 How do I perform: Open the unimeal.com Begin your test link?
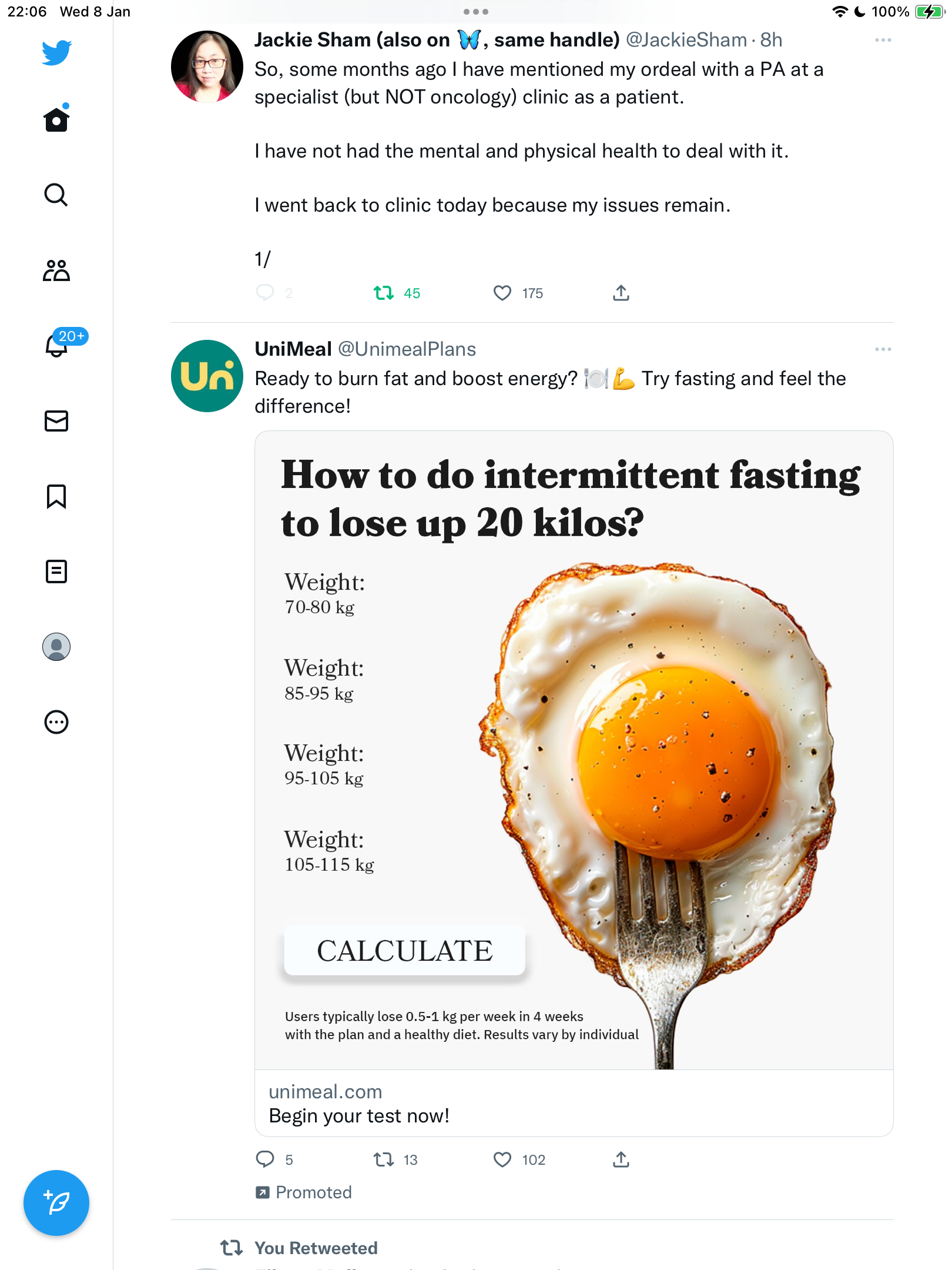[x=574, y=1104]
